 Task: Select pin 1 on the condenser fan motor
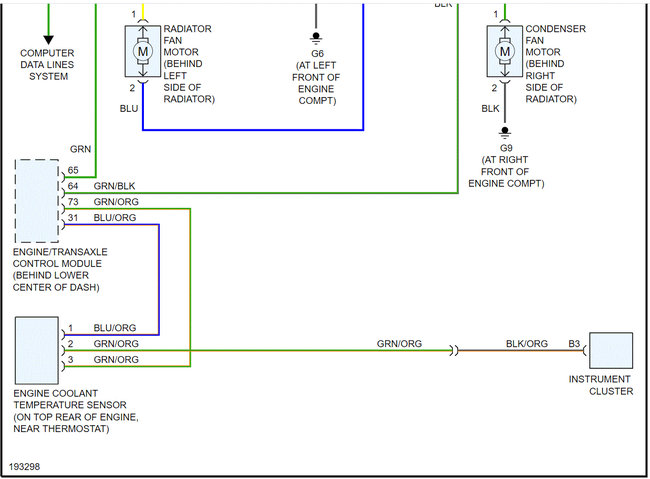point(496,15)
